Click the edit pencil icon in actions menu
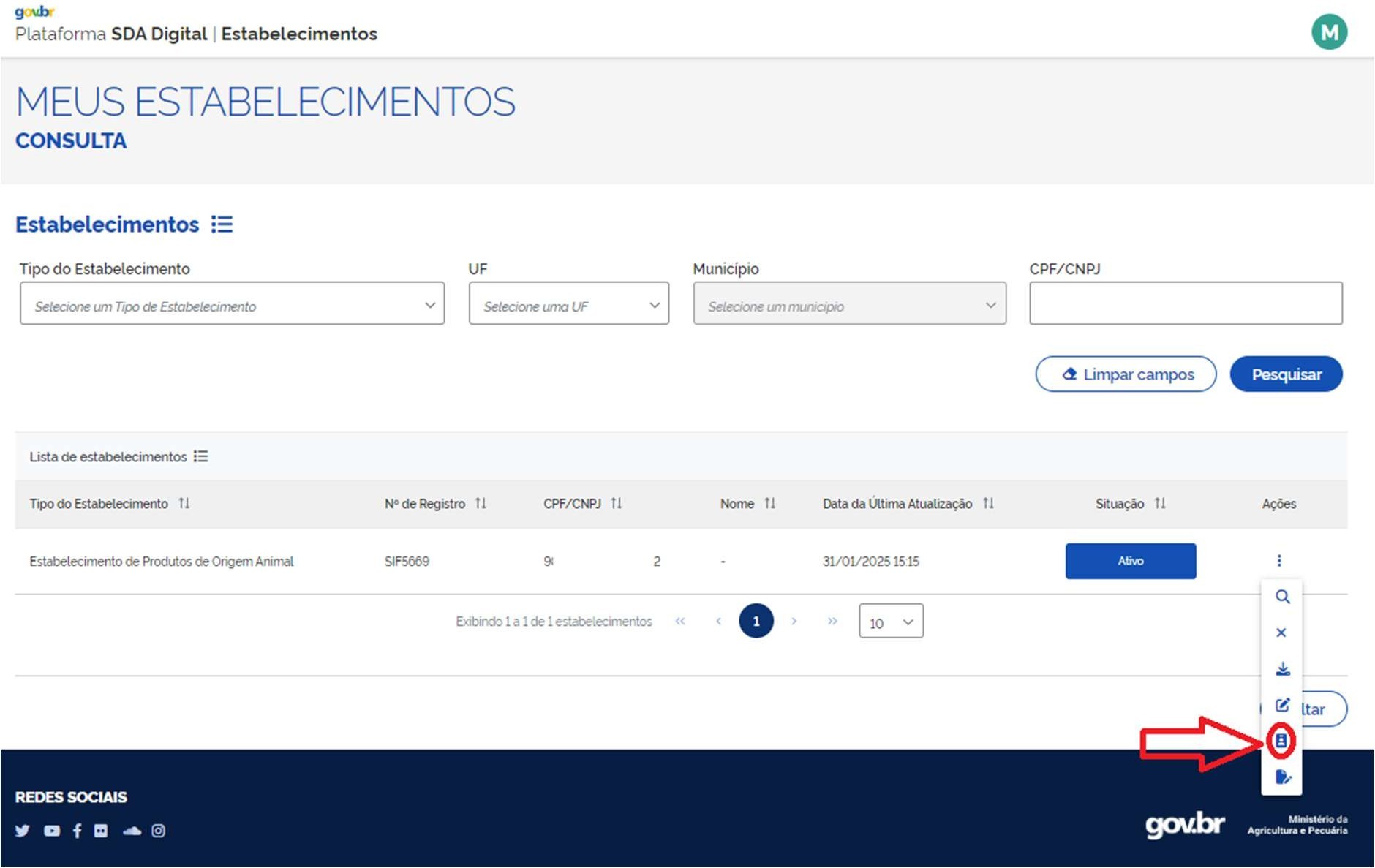 pos(1282,705)
